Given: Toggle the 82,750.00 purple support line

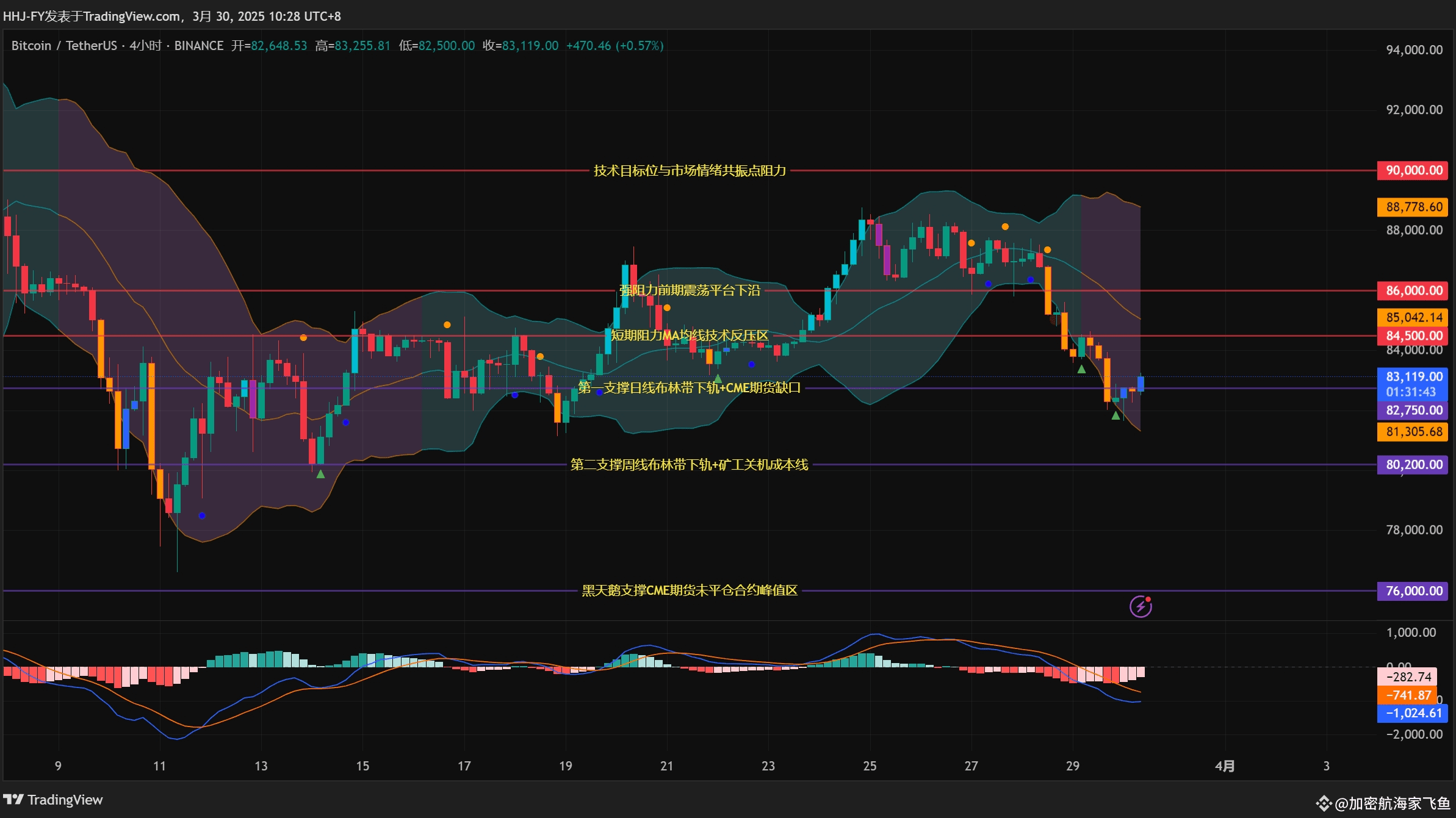Looking at the screenshot, I should 1413,411.
